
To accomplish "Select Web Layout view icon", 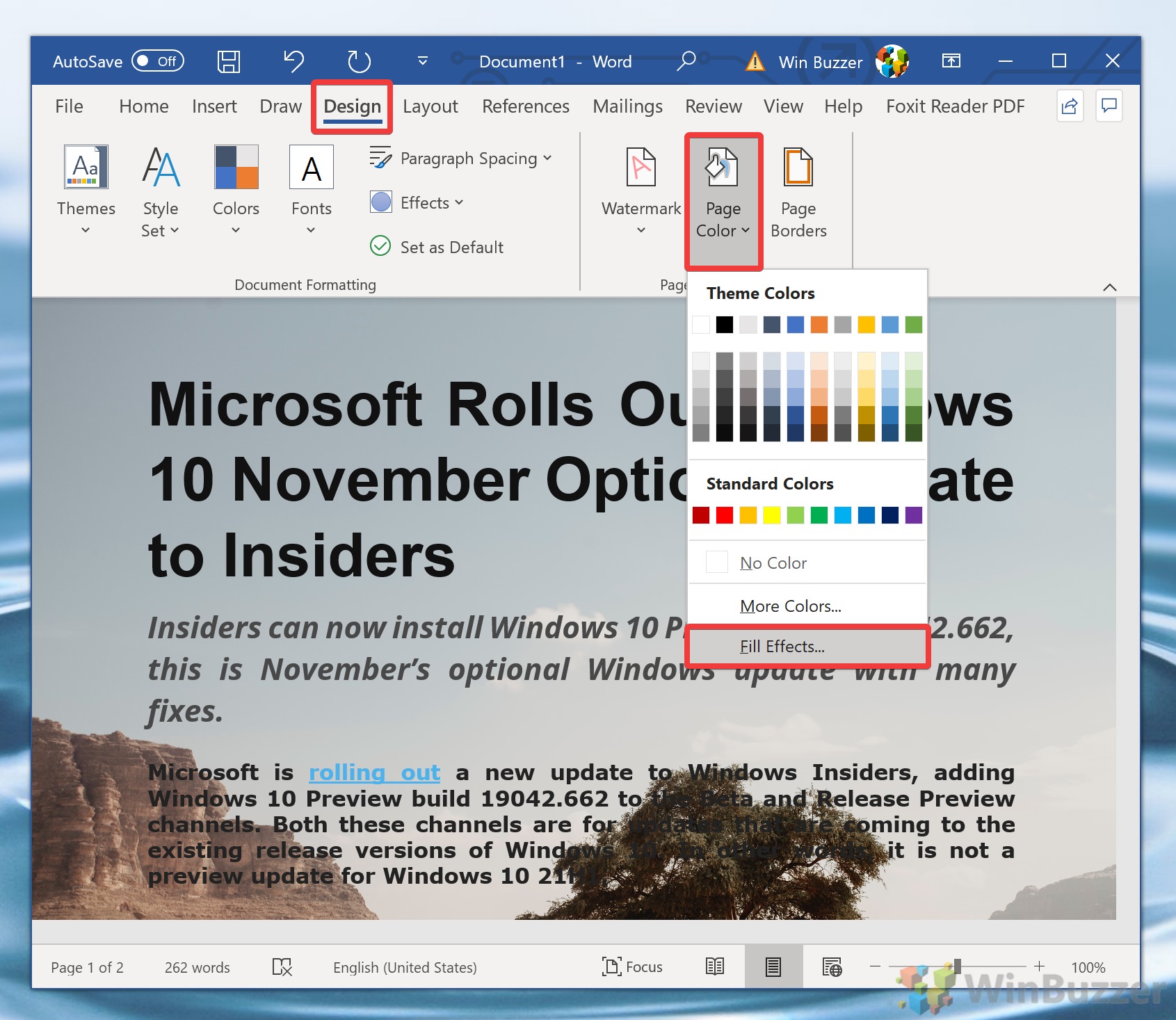I will coord(832,966).
